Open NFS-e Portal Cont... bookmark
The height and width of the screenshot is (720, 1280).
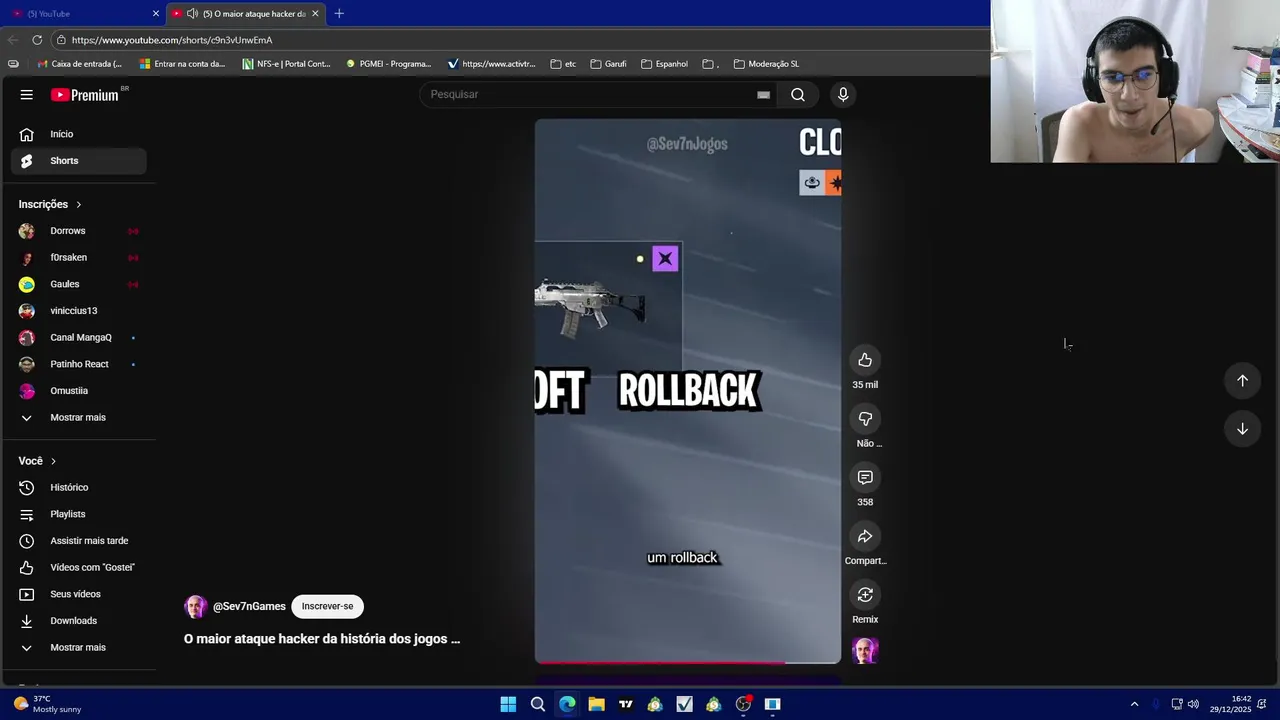click(286, 64)
